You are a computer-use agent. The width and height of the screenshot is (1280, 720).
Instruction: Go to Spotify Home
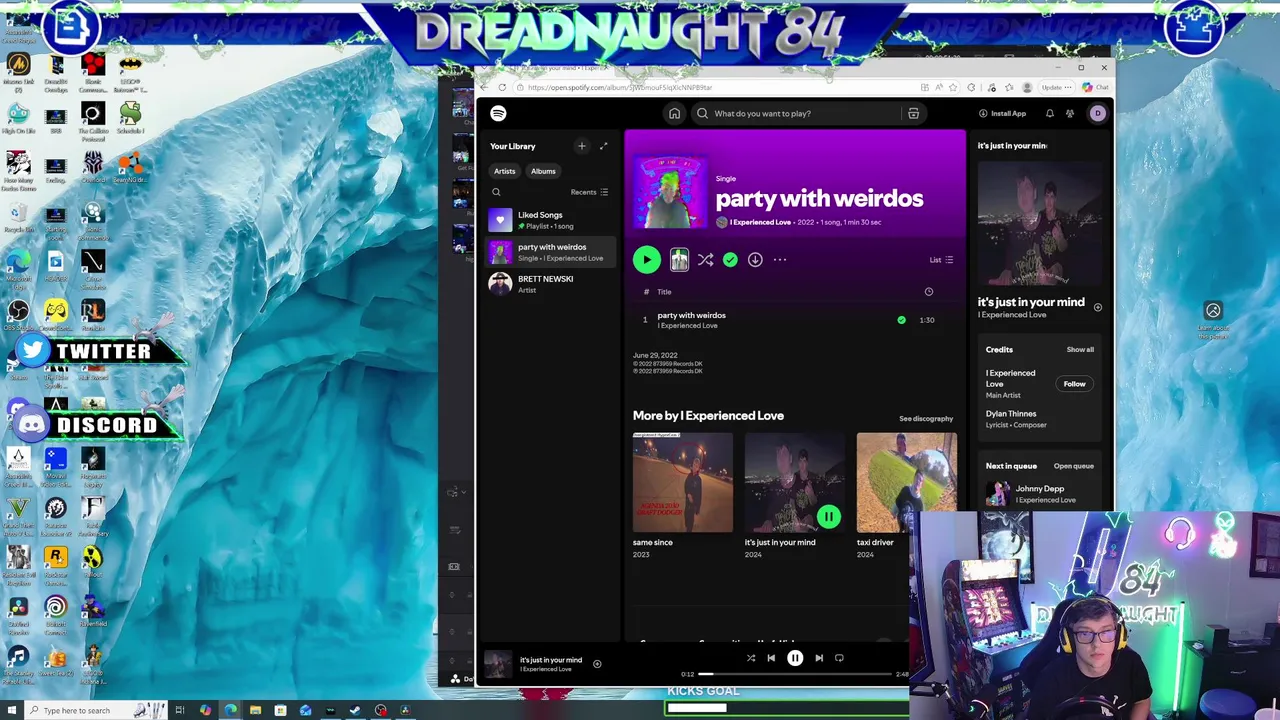pos(674,113)
